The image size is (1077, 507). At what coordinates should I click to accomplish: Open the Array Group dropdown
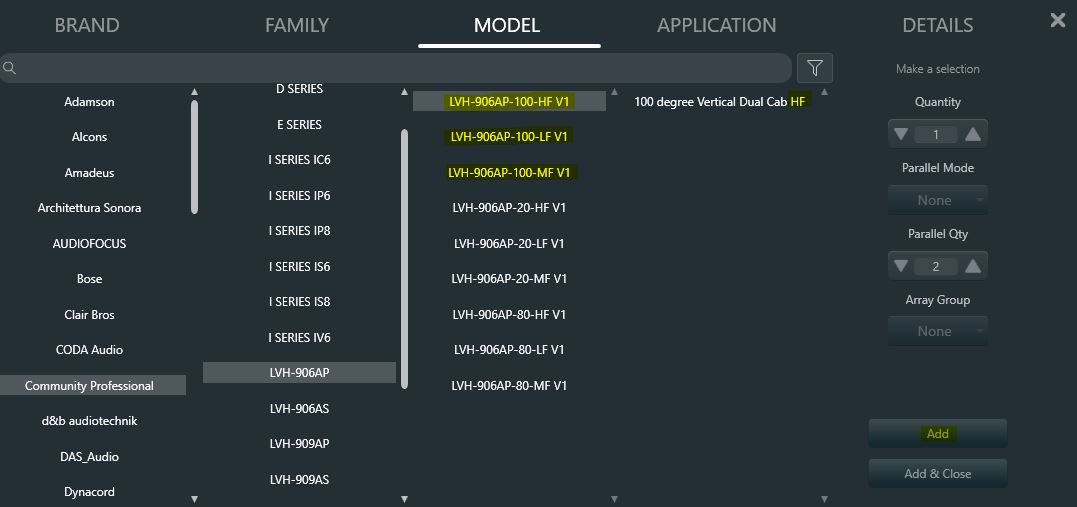click(938, 331)
